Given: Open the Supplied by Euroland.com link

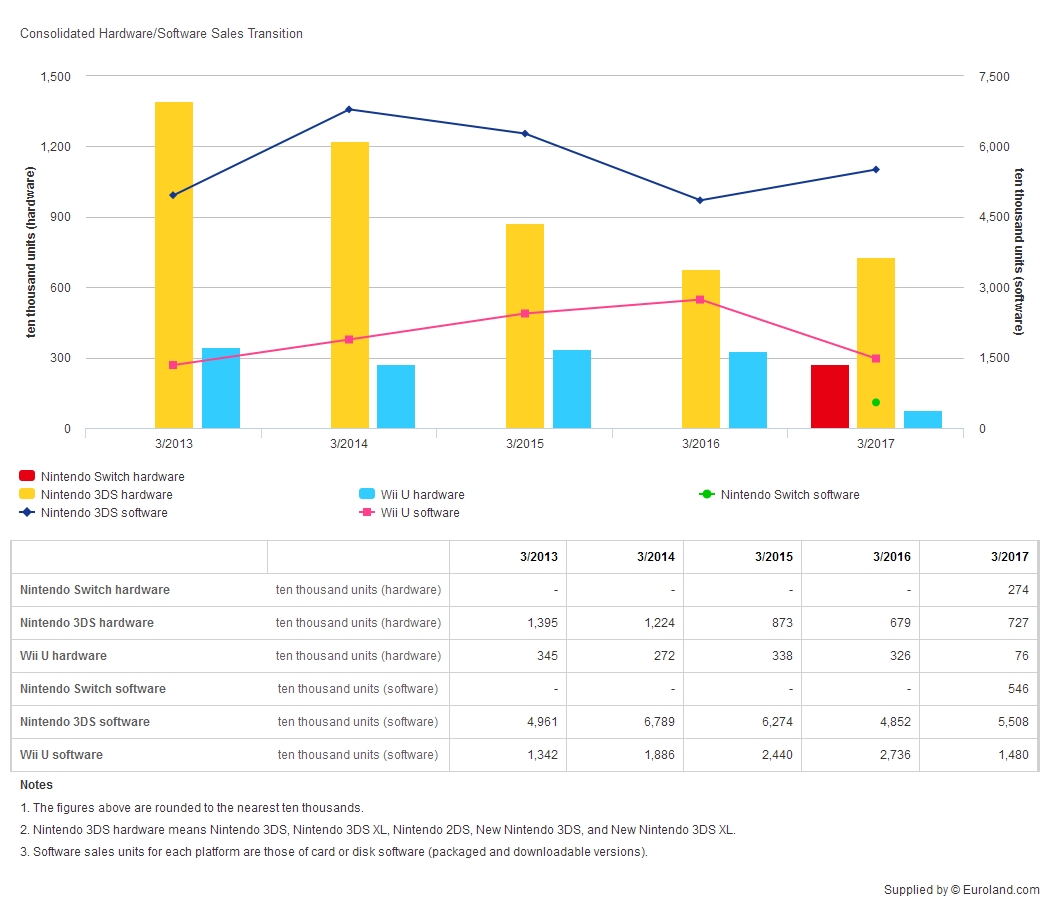Looking at the screenshot, I should point(962,890).
